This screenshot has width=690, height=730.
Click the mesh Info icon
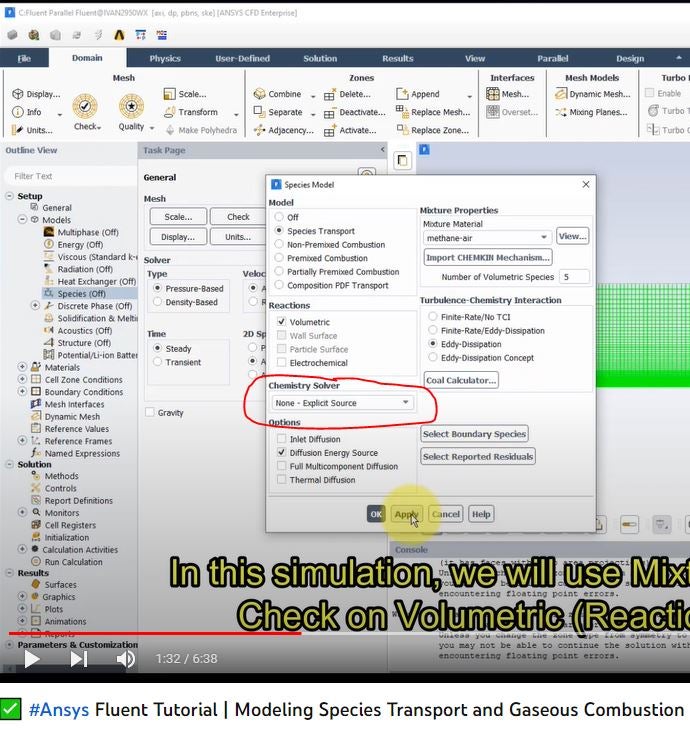click(x=18, y=112)
